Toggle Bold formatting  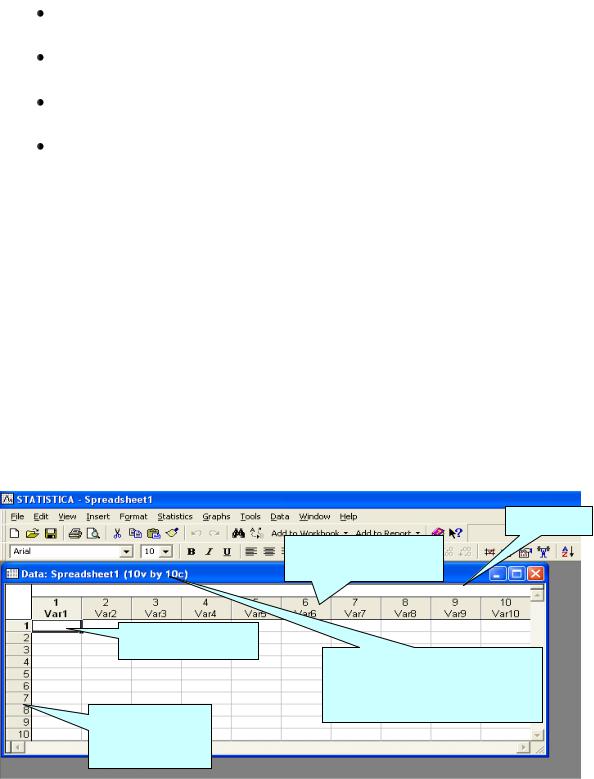(191, 551)
